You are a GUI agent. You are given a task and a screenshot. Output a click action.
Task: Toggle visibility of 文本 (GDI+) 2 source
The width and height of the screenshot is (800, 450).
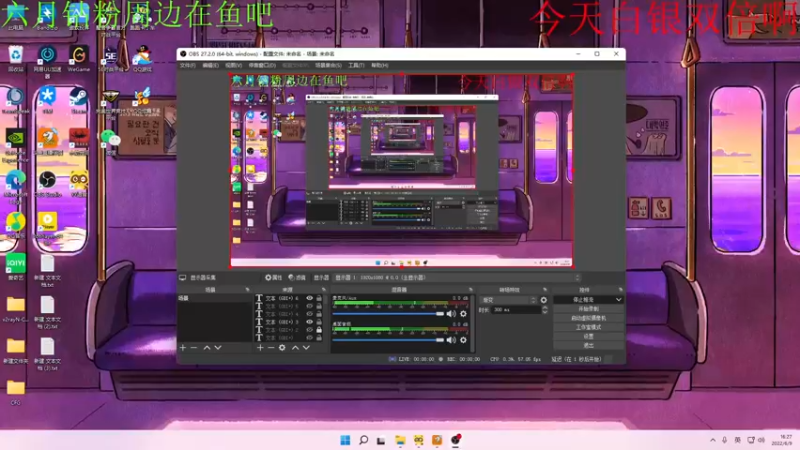pos(309,330)
